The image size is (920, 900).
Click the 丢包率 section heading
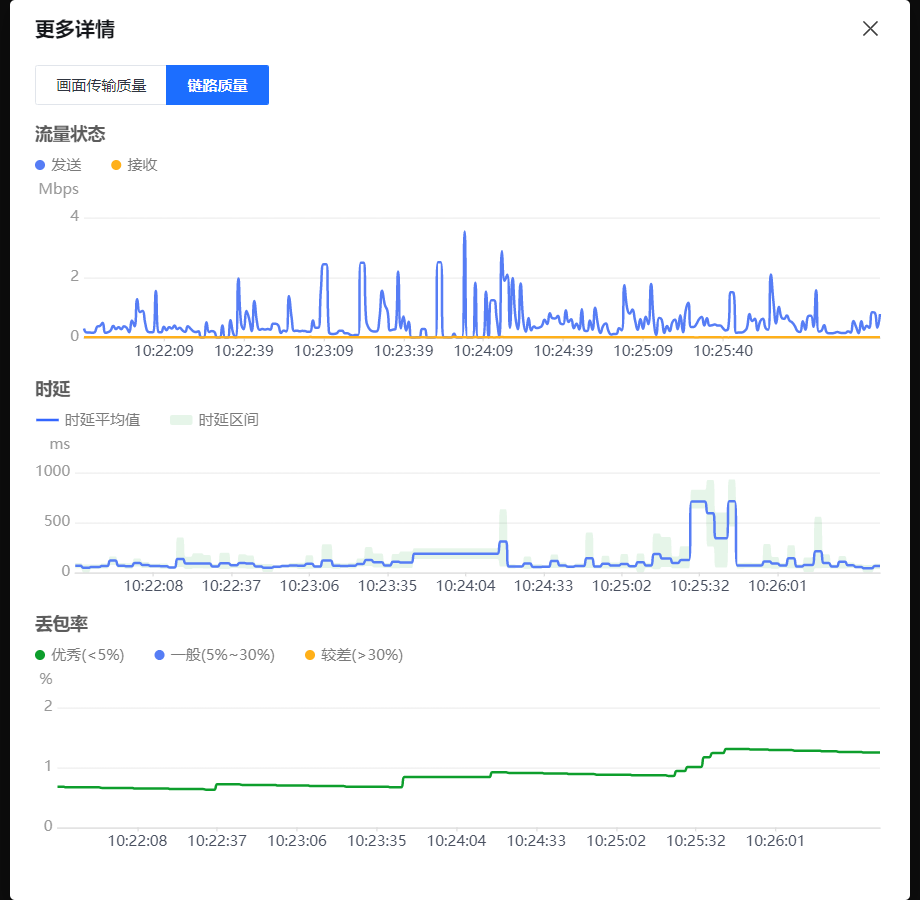pyautogui.click(x=62, y=624)
